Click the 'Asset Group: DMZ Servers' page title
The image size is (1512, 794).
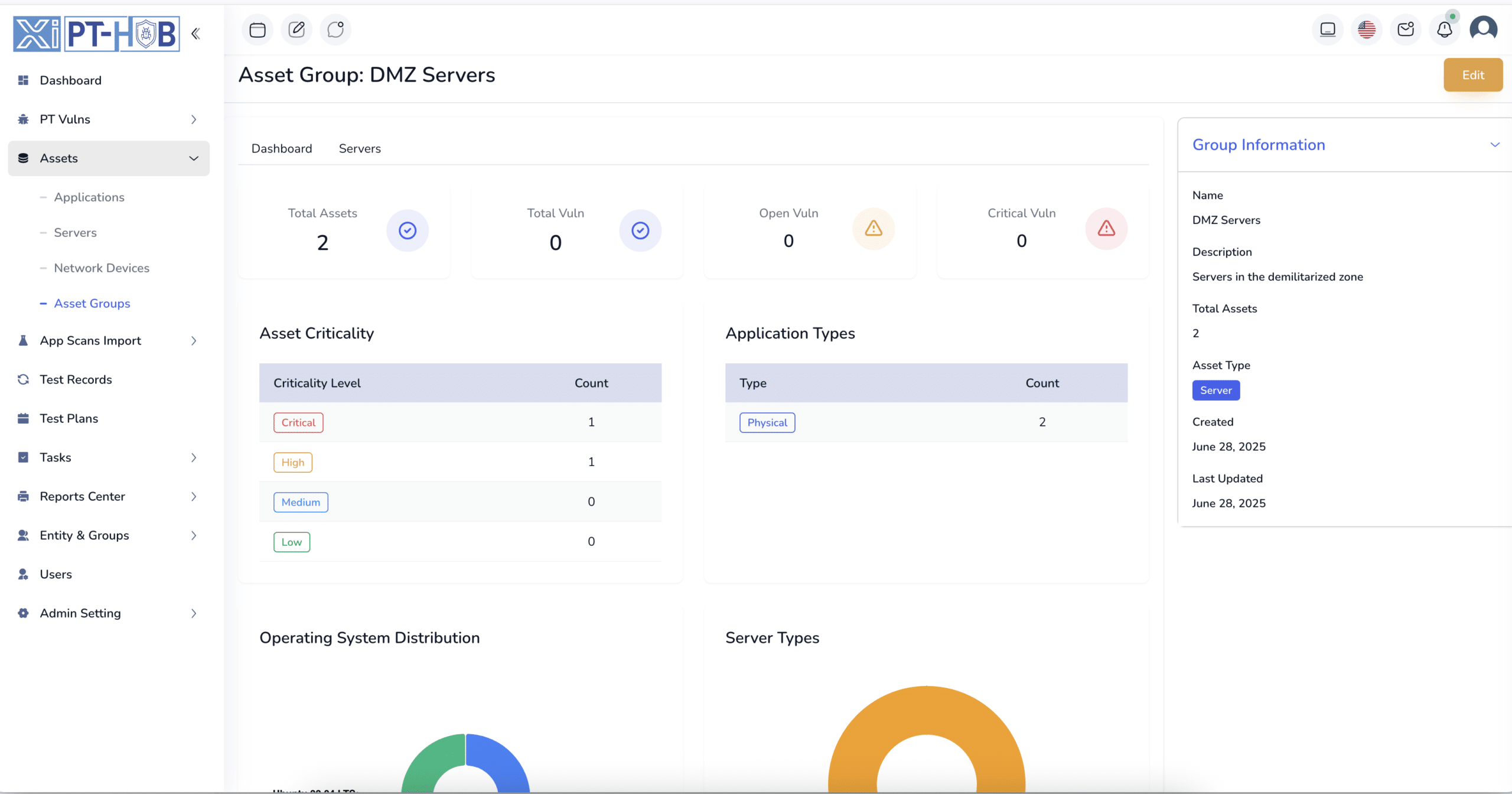point(367,75)
